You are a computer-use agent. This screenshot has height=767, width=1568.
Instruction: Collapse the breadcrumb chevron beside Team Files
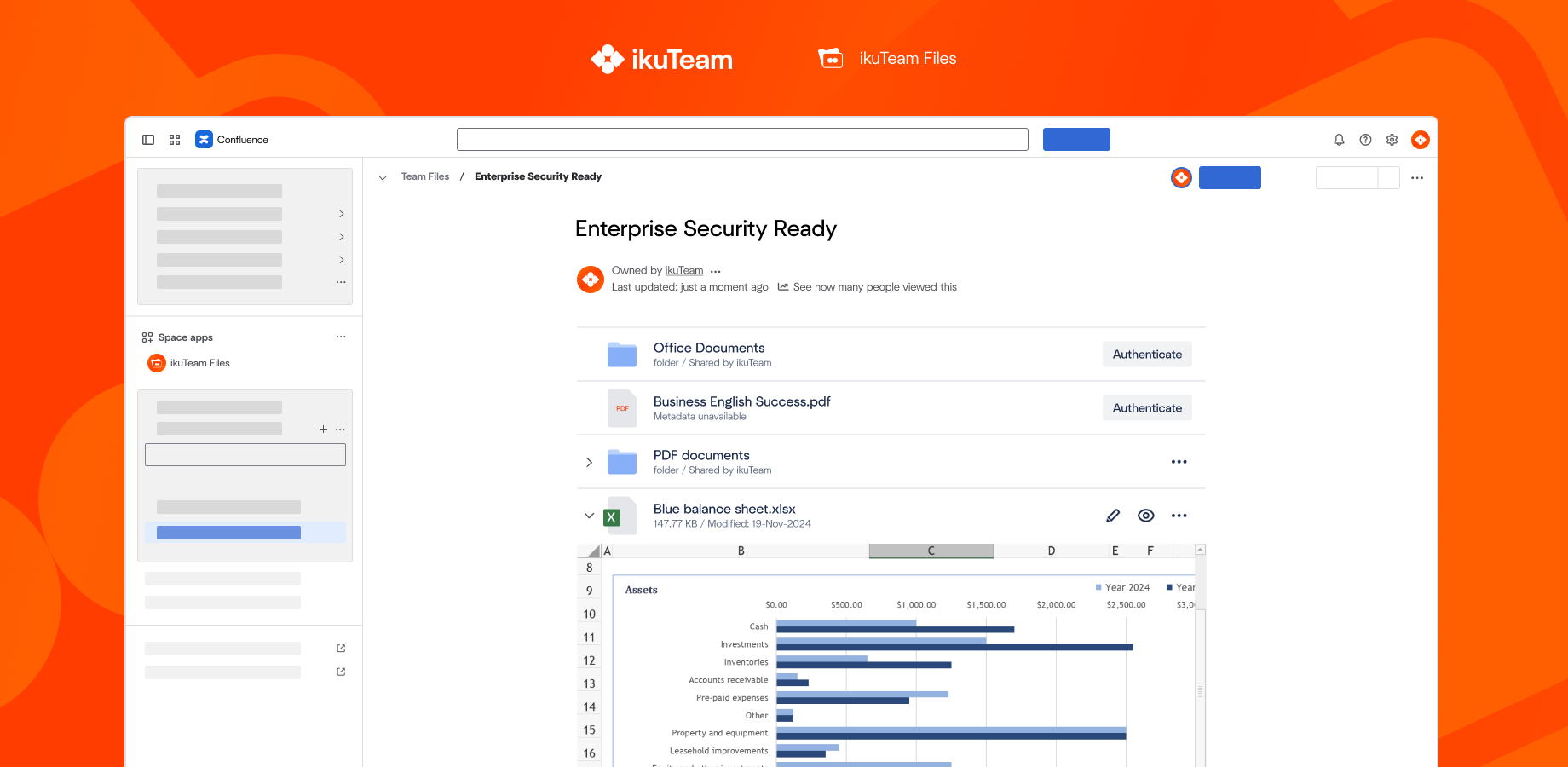point(383,177)
